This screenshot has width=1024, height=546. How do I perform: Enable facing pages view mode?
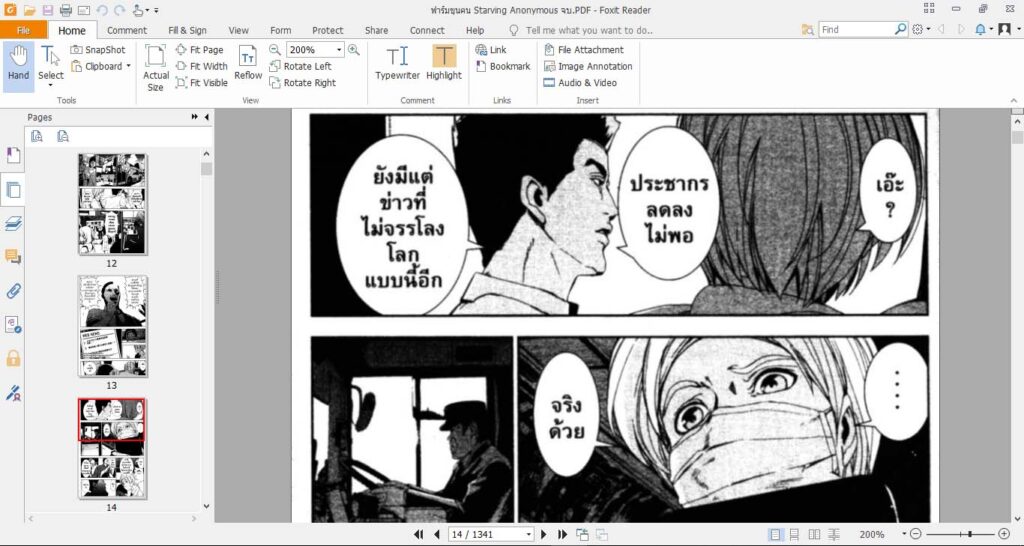tap(814, 534)
